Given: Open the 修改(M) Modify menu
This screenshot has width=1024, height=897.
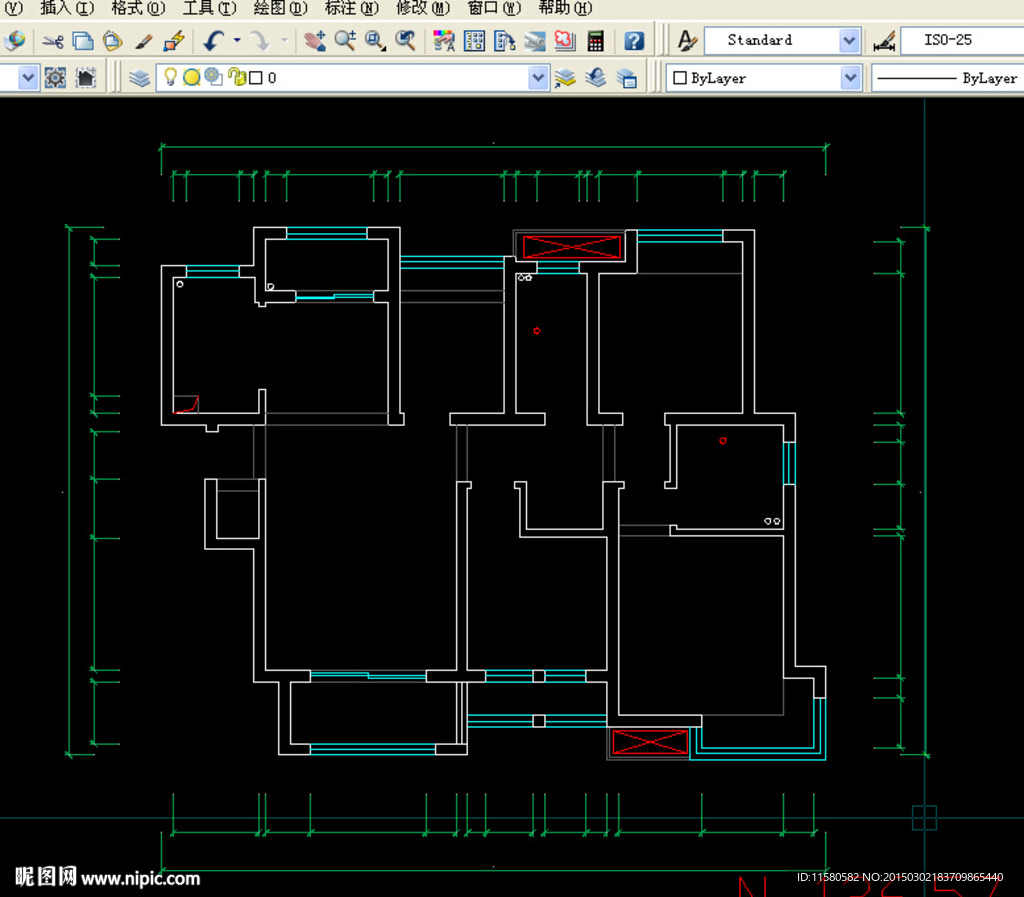Looking at the screenshot, I should coord(422,8).
